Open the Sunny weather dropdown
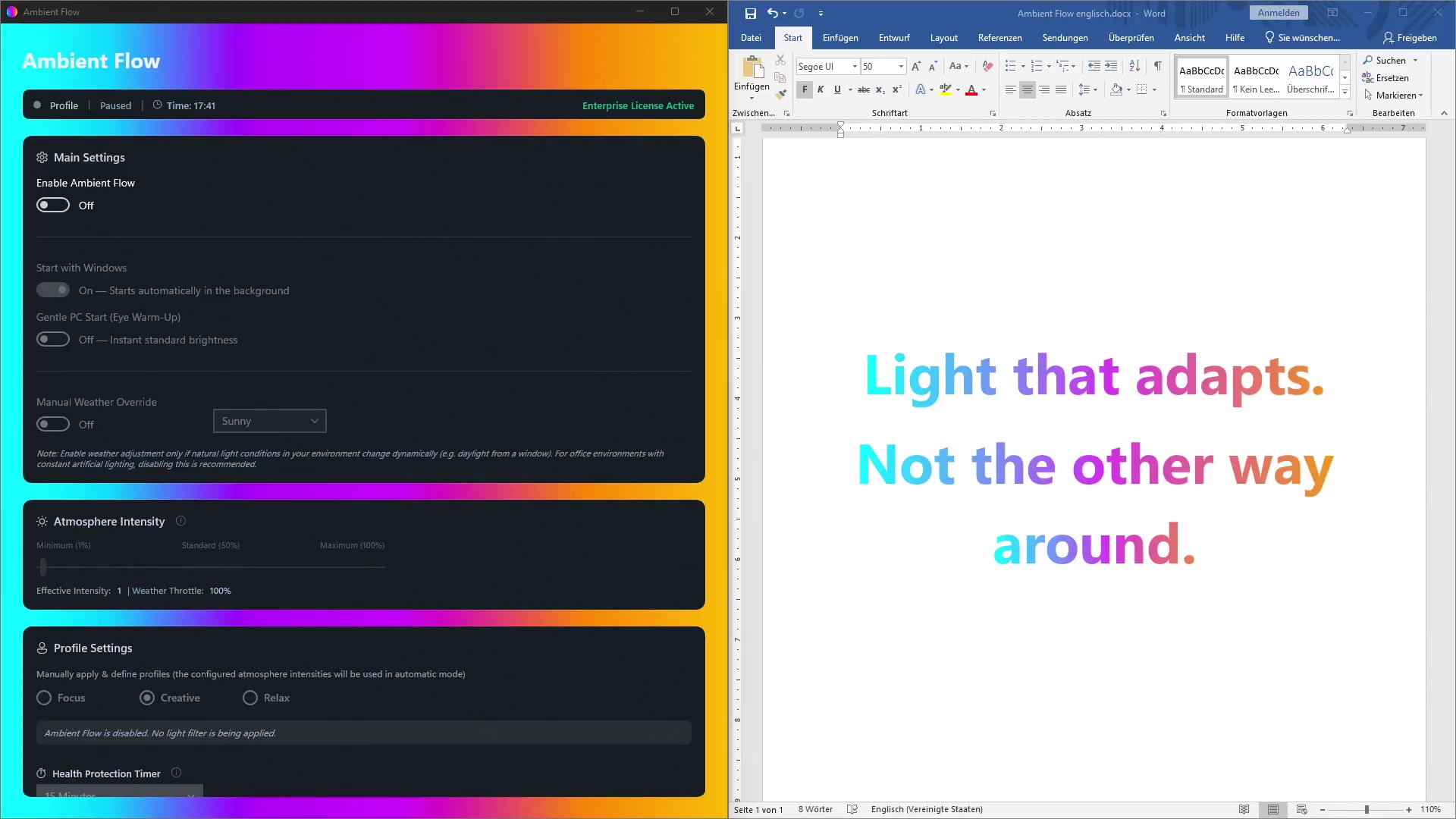The height and width of the screenshot is (819, 1456). [x=270, y=421]
